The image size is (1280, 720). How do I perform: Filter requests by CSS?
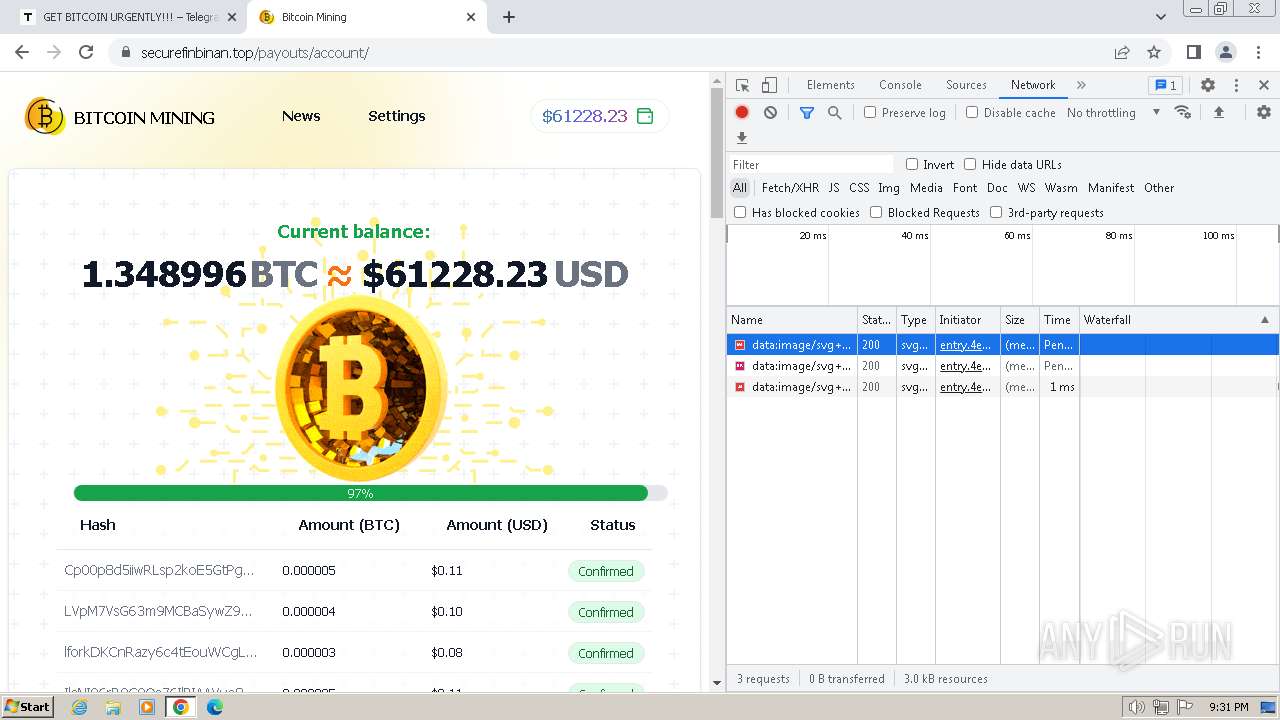(859, 188)
